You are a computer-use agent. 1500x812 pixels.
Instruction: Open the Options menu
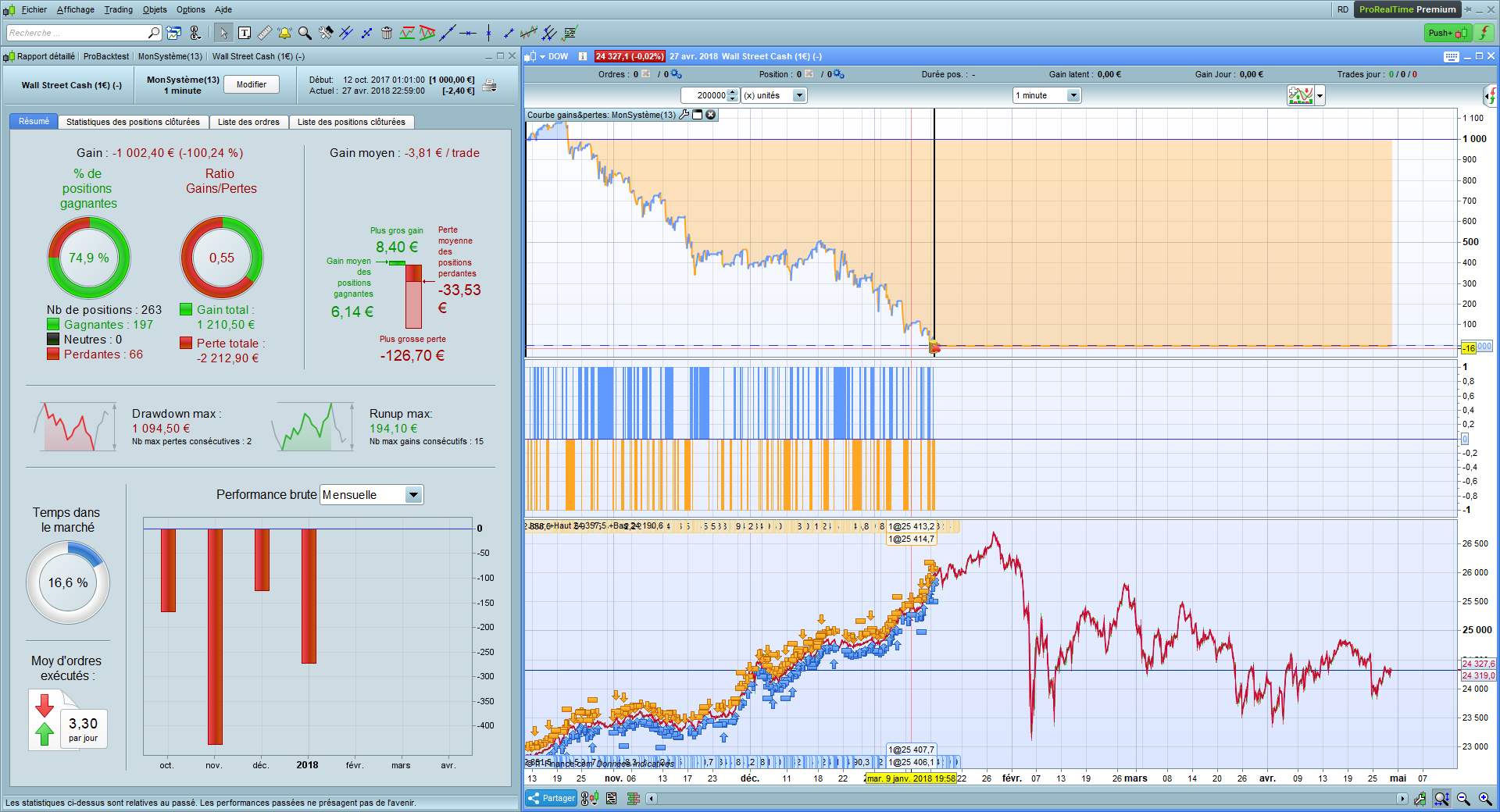tap(191, 9)
